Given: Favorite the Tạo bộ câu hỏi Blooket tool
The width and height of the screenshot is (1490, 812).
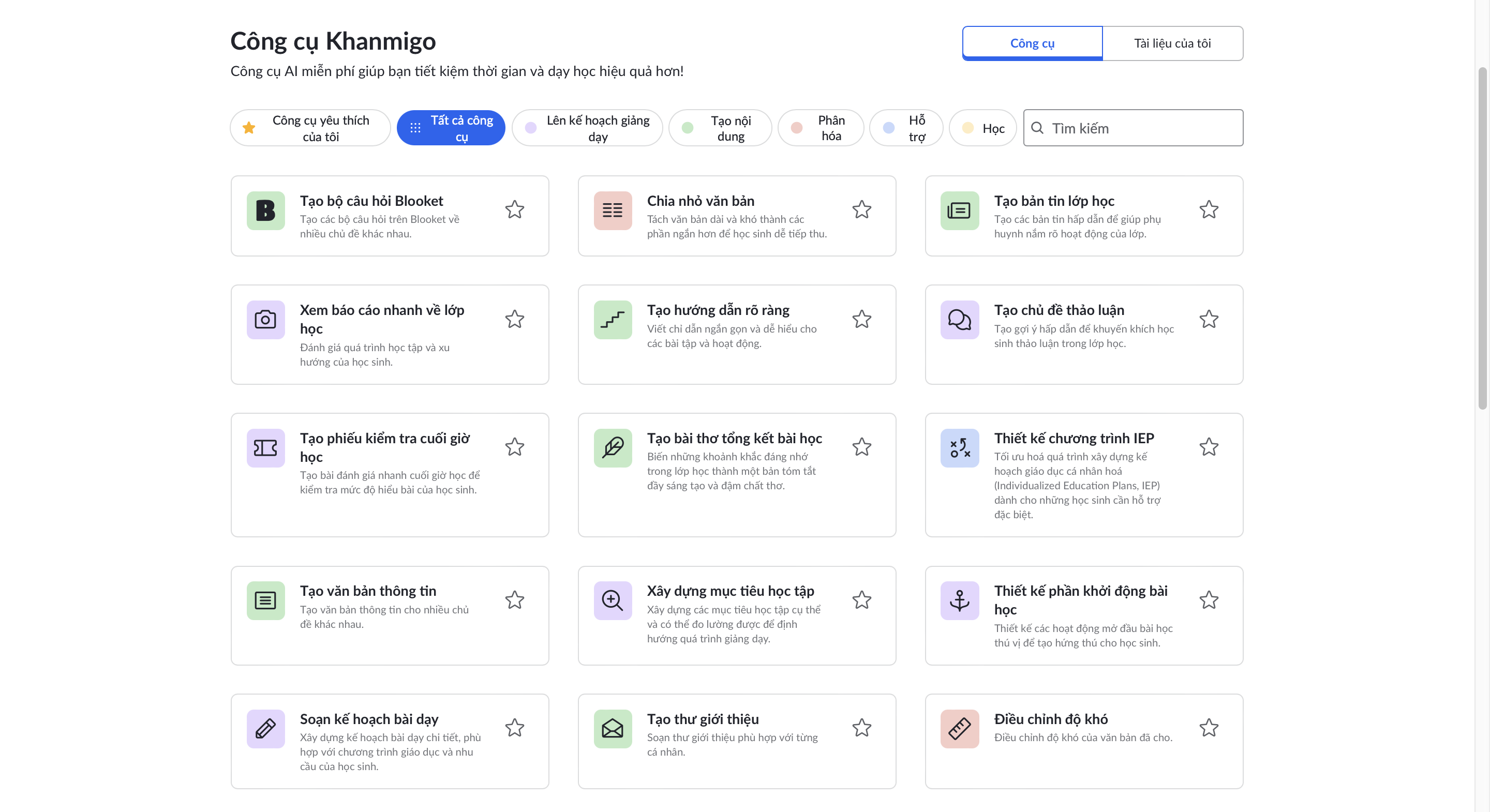Looking at the screenshot, I should coord(515,209).
